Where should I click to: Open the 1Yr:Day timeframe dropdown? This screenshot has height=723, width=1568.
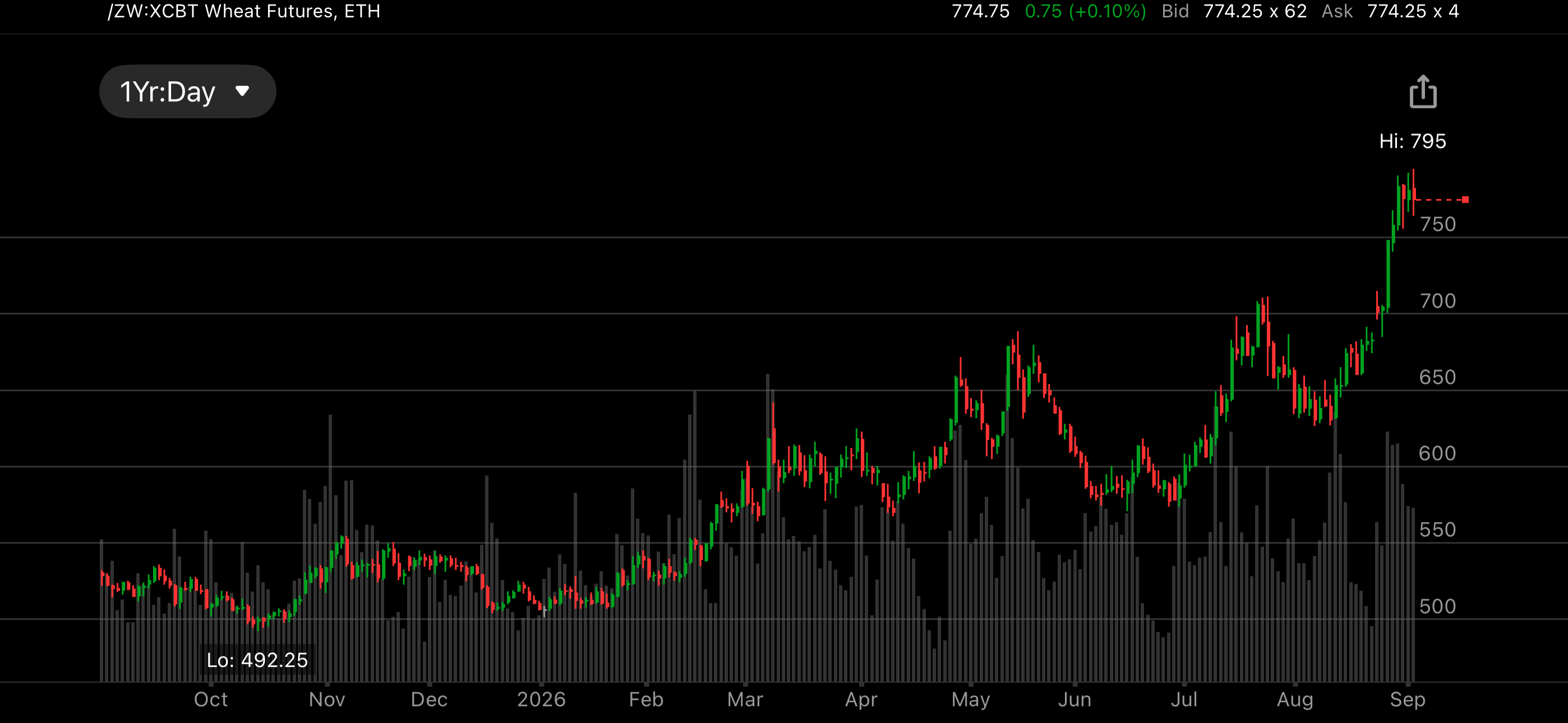coord(187,91)
